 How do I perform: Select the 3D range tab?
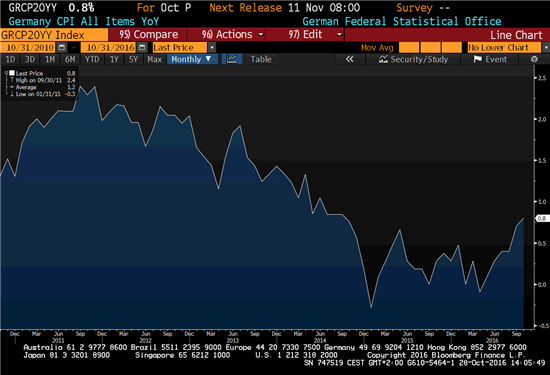pyautogui.click(x=30, y=59)
